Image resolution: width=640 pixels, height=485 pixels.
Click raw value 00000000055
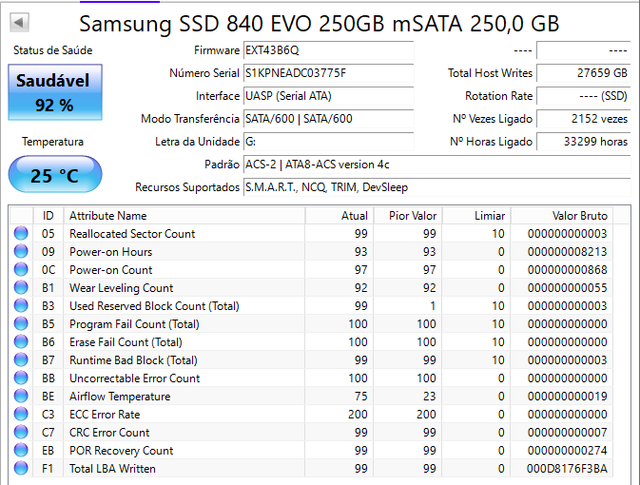(567, 288)
